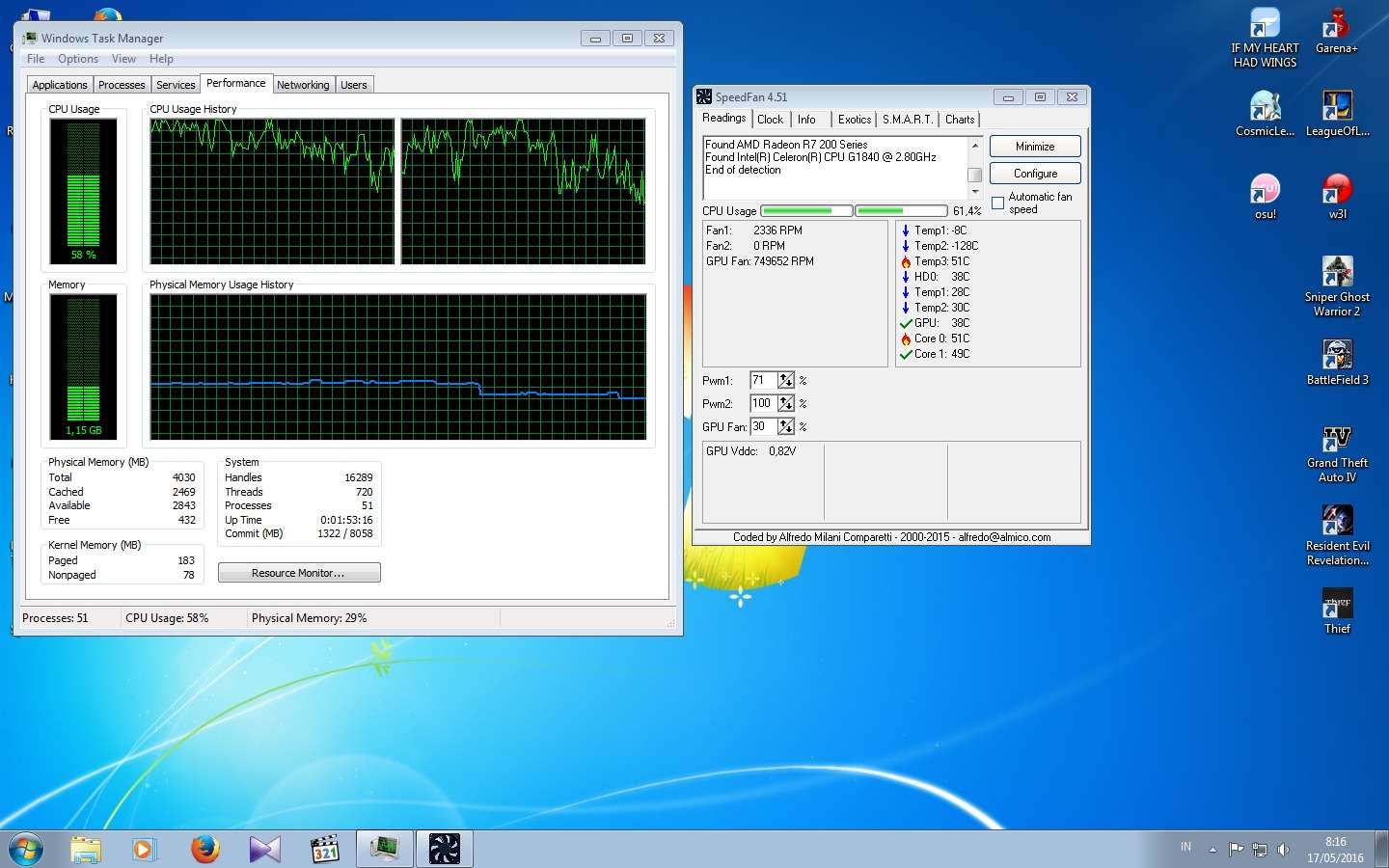Click the SpeedFan Minimize button

click(x=1035, y=147)
